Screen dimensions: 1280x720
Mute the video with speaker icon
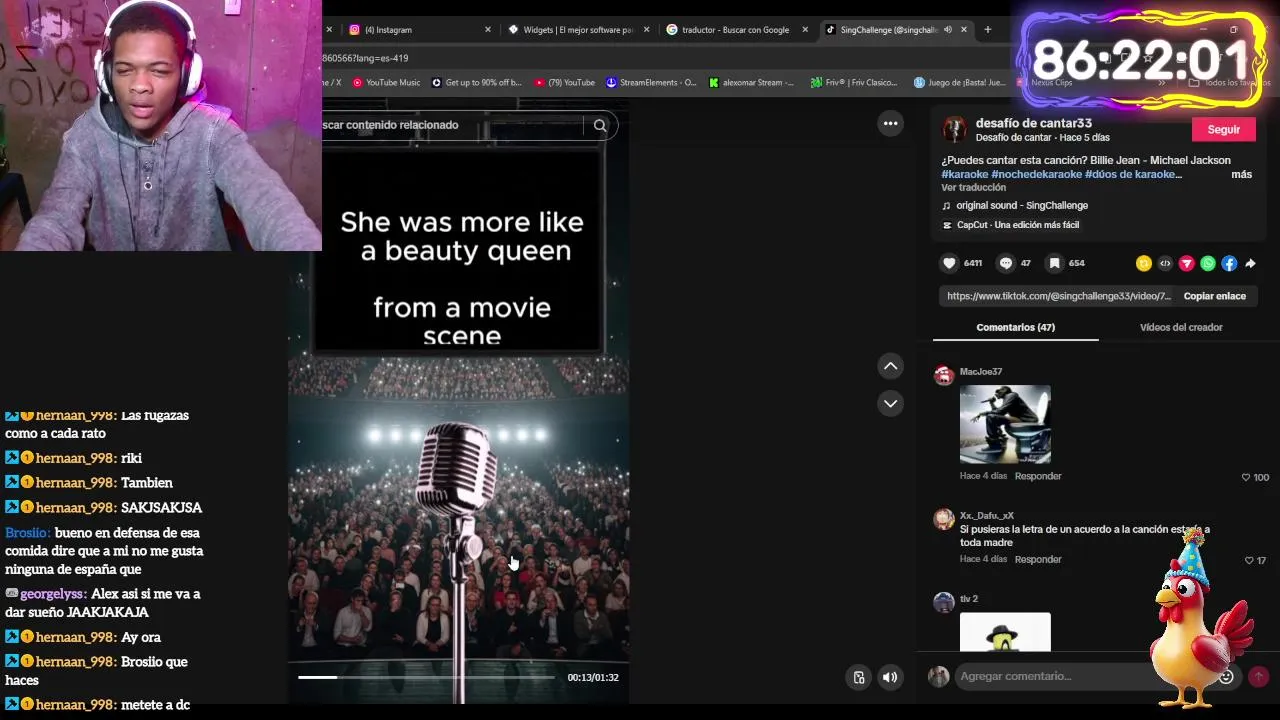(889, 677)
